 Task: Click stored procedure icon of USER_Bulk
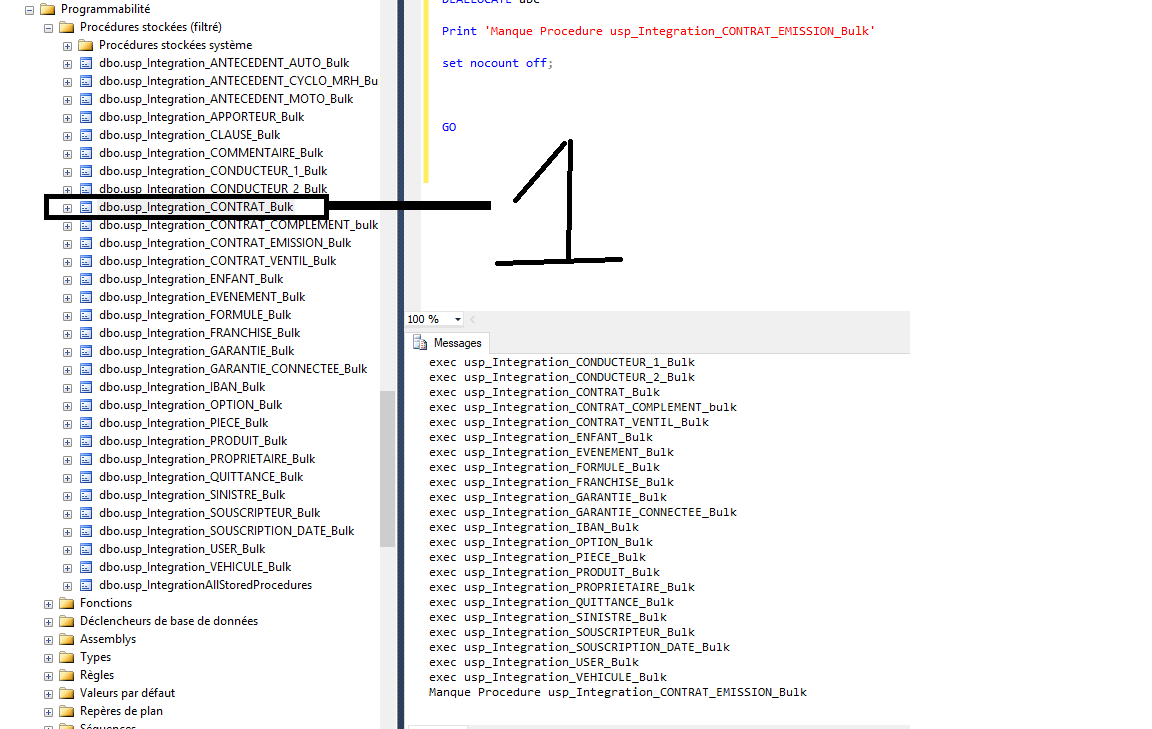coord(86,549)
